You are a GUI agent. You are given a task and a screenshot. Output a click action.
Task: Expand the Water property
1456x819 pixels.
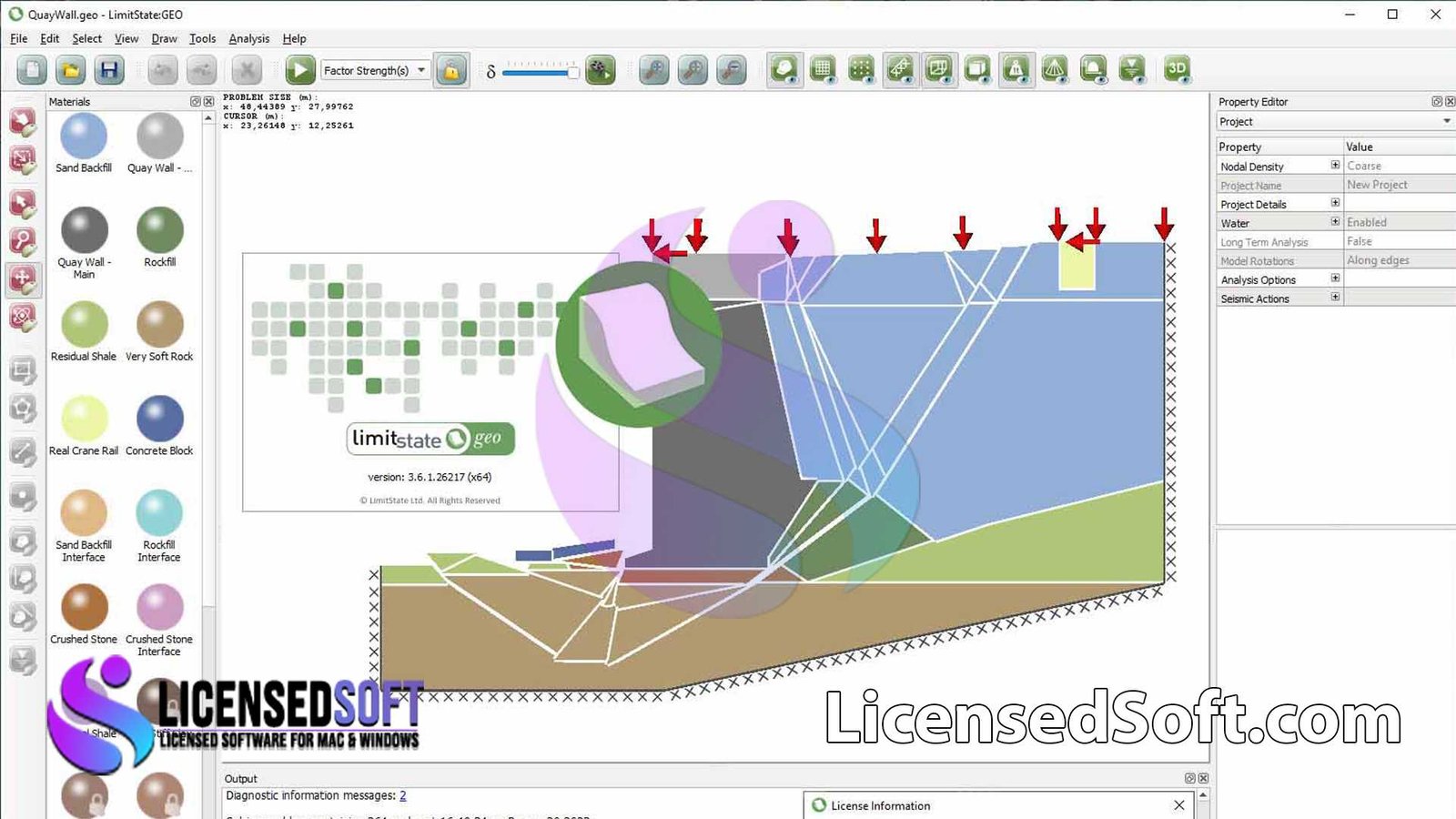pyautogui.click(x=1335, y=222)
